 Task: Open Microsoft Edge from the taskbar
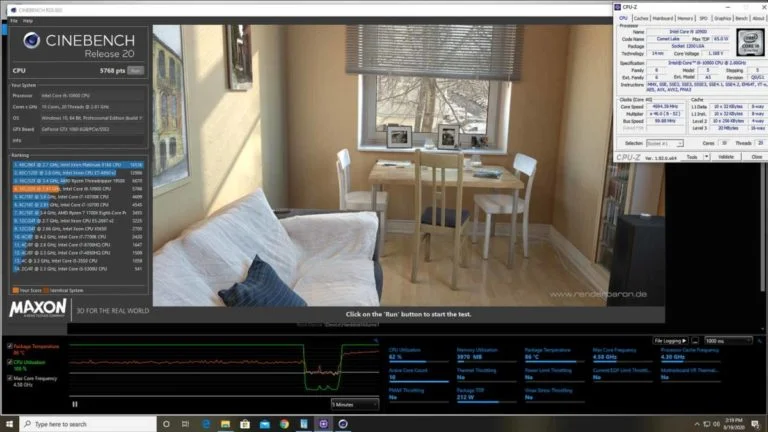point(206,424)
